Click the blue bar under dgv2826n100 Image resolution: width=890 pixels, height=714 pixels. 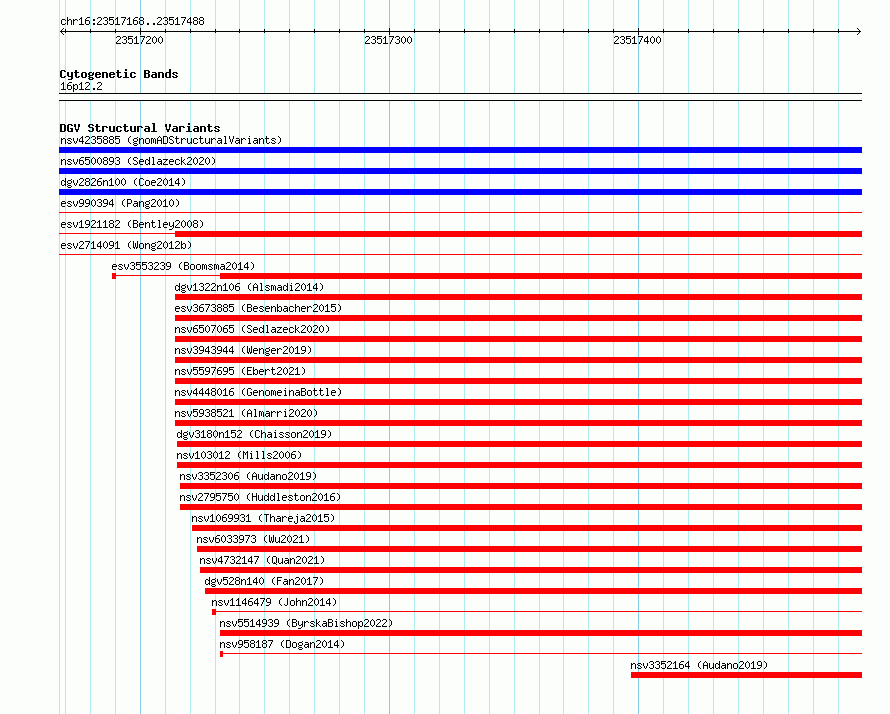(460, 192)
